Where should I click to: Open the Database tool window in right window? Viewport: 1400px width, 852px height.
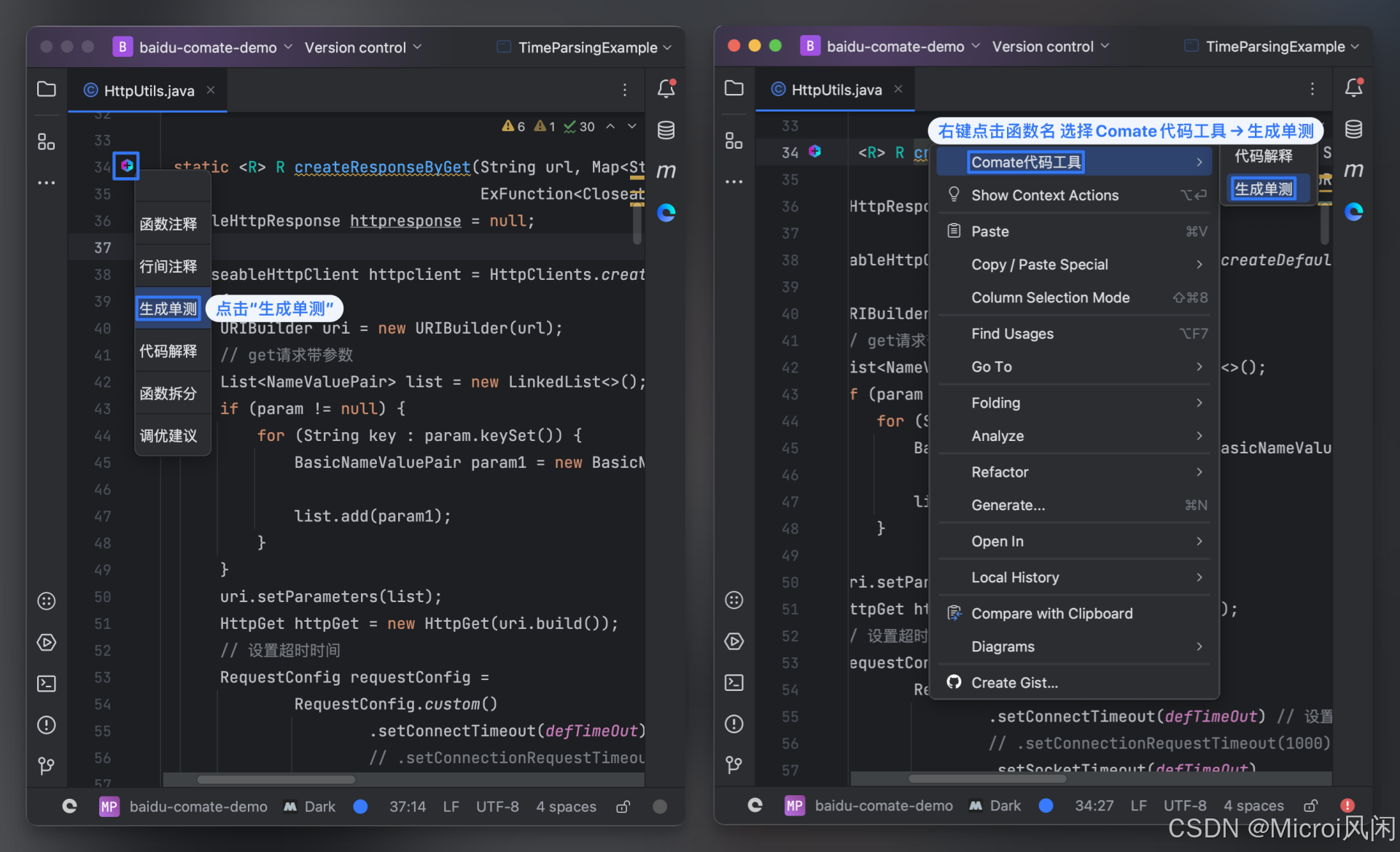[1353, 130]
